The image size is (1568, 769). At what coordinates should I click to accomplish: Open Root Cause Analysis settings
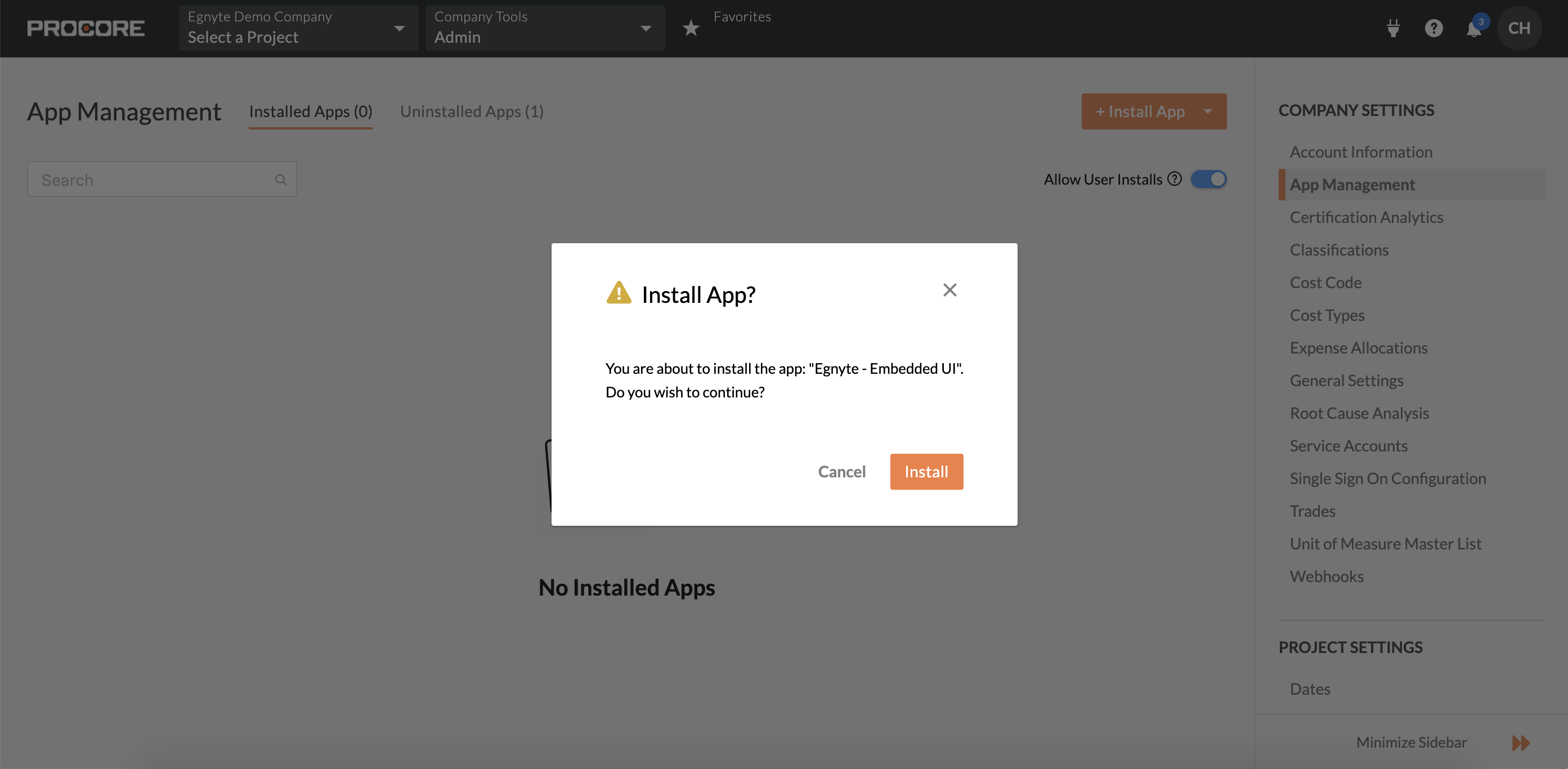pyautogui.click(x=1359, y=413)
